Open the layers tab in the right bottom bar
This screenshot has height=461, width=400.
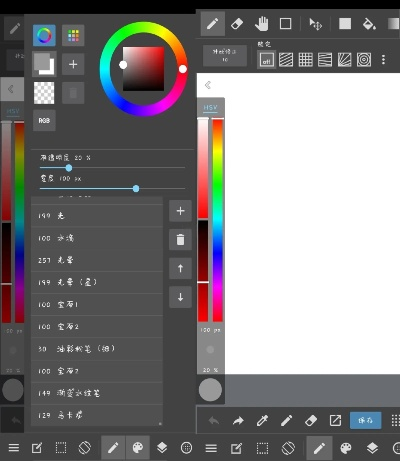coord(372,448)
